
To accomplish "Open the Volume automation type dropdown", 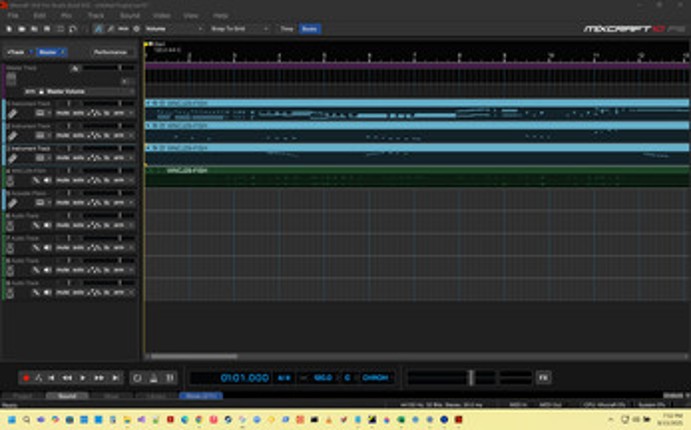I will tap(174, 29).
